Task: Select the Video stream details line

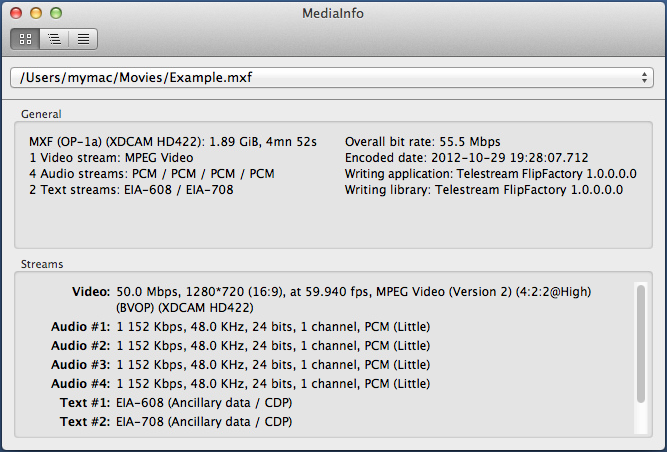Action: (x=354, y=292)
